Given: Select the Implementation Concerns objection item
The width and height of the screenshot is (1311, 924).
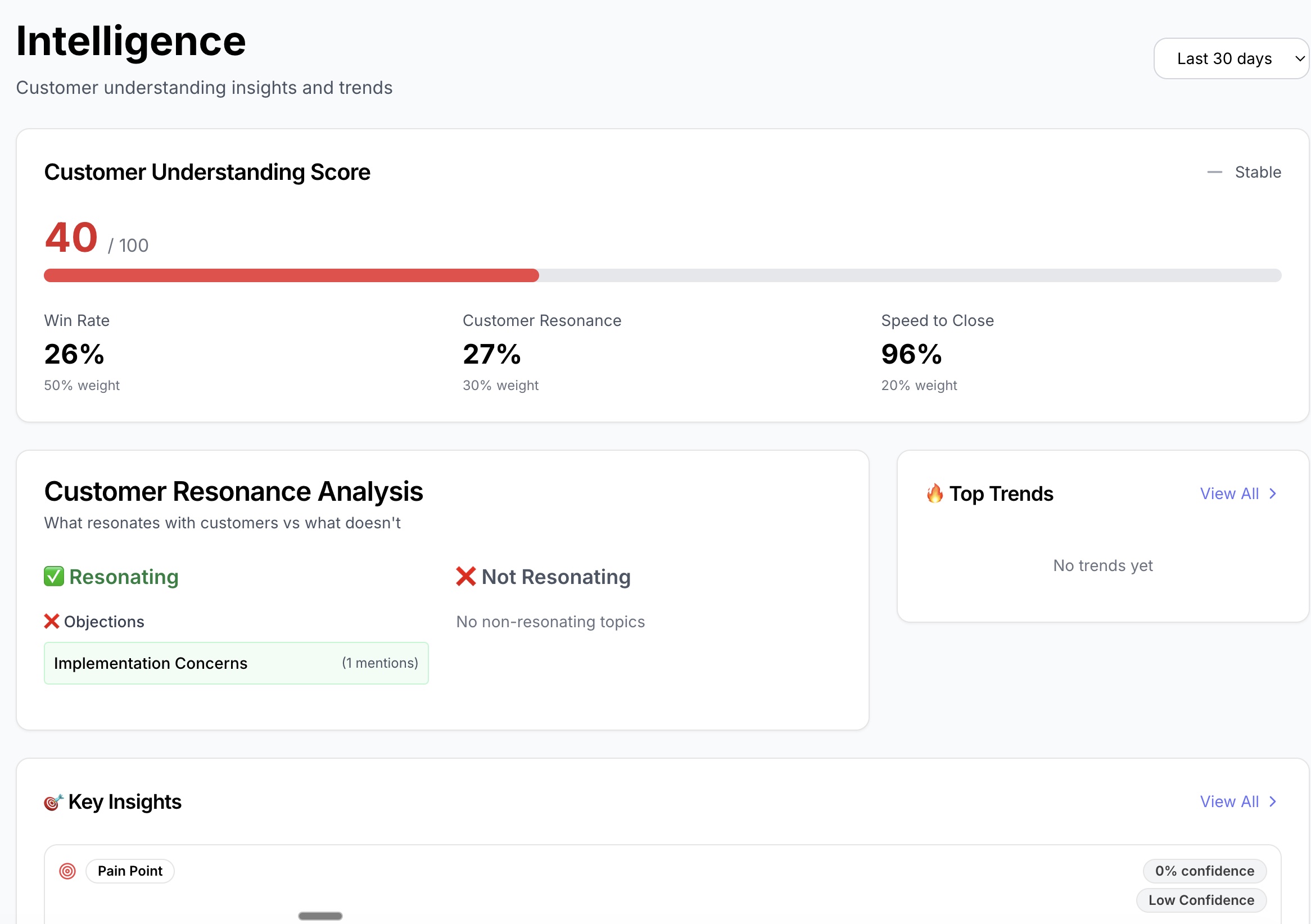Looking at the screenshot, I should (x=236, y=663).
